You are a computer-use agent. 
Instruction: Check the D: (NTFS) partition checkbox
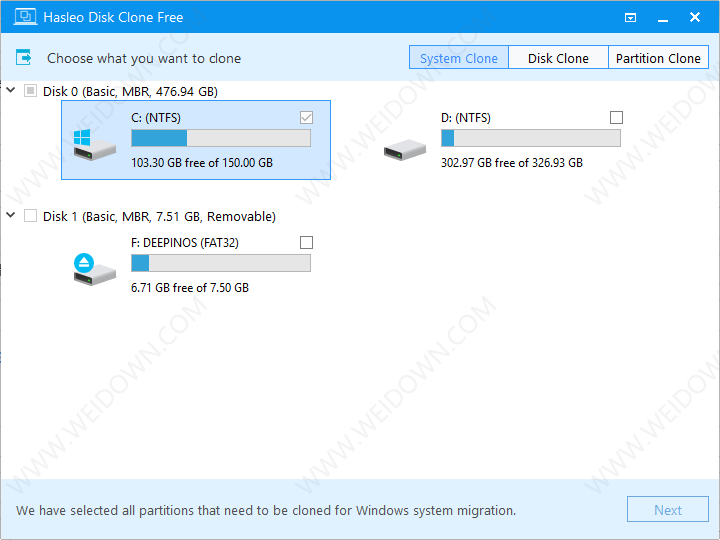click(616, 118)
